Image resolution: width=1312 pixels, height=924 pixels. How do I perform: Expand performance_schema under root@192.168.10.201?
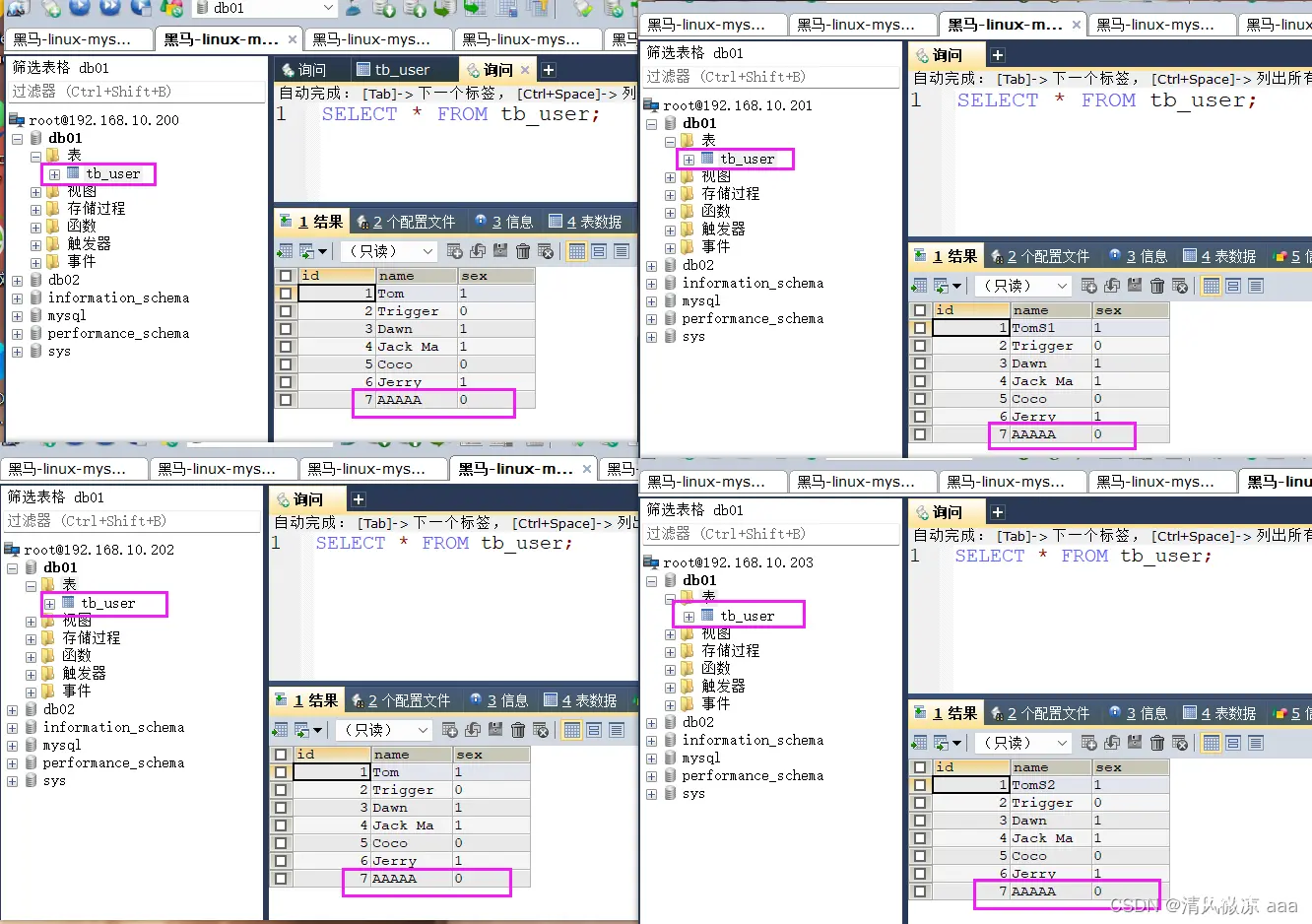652,319
